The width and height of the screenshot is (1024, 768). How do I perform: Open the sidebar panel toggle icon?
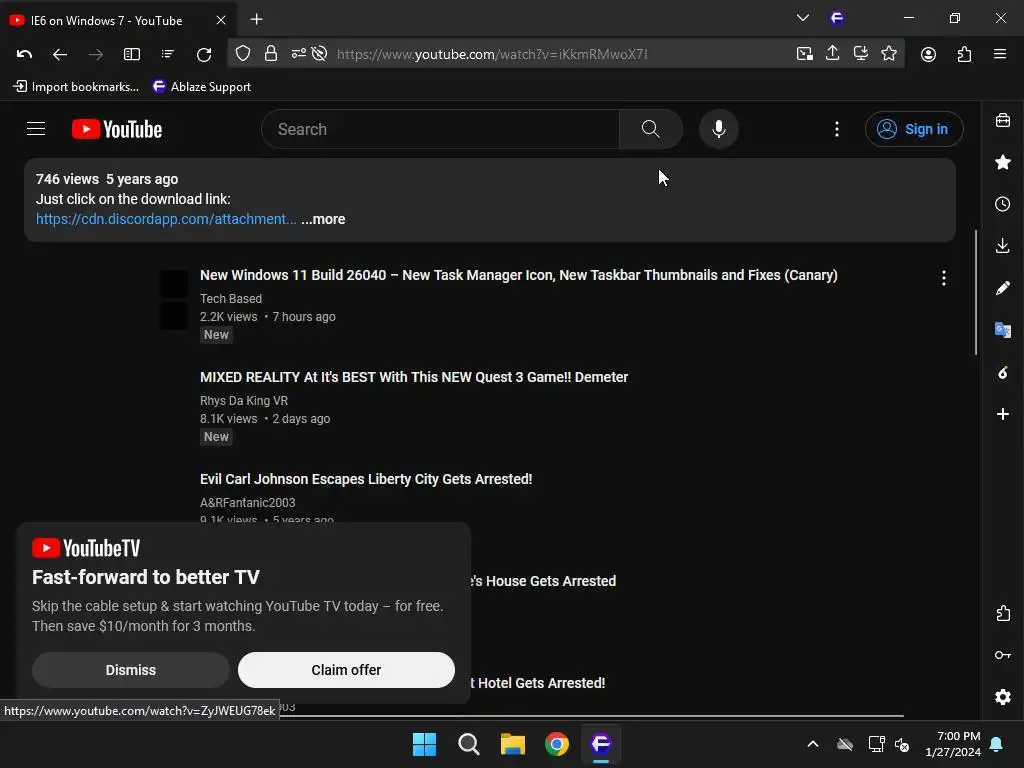pyautogui.click(x=132, y=54)
